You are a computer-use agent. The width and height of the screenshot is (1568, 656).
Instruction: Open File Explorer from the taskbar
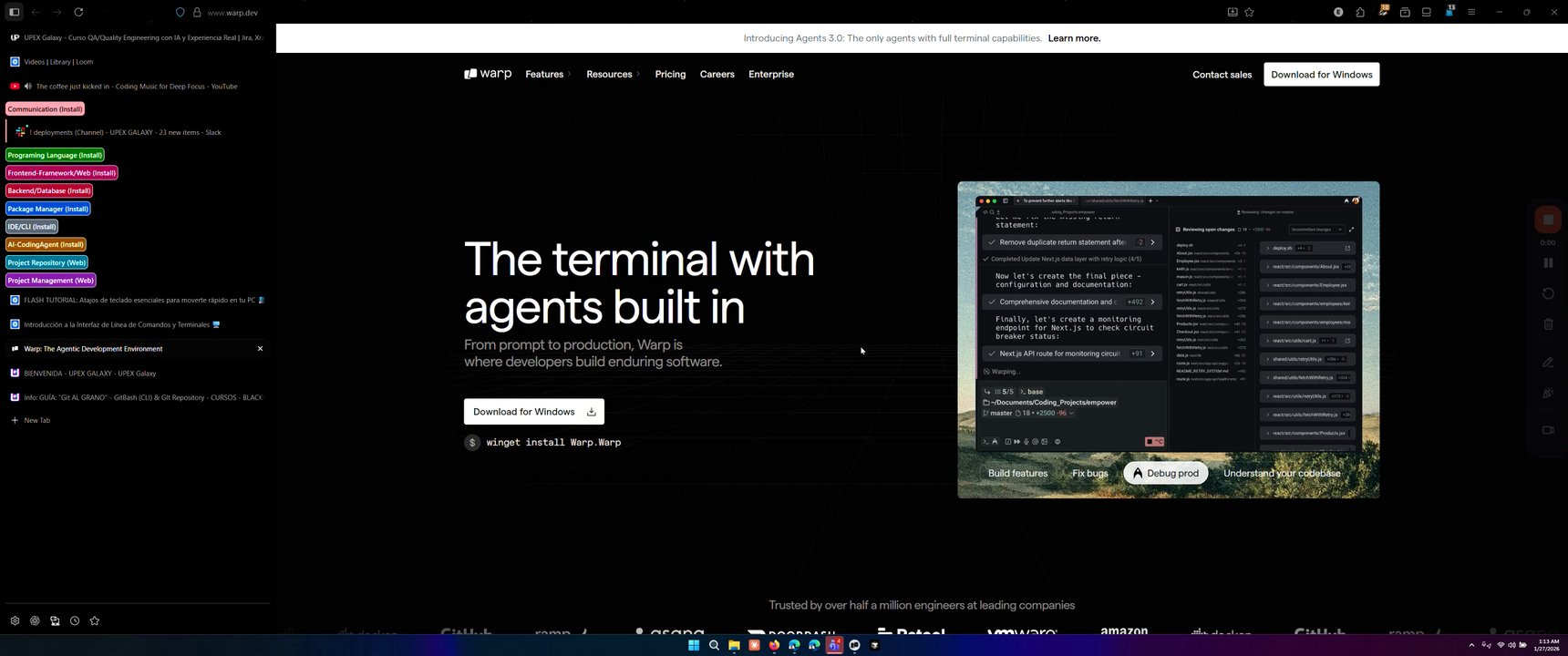734,645
